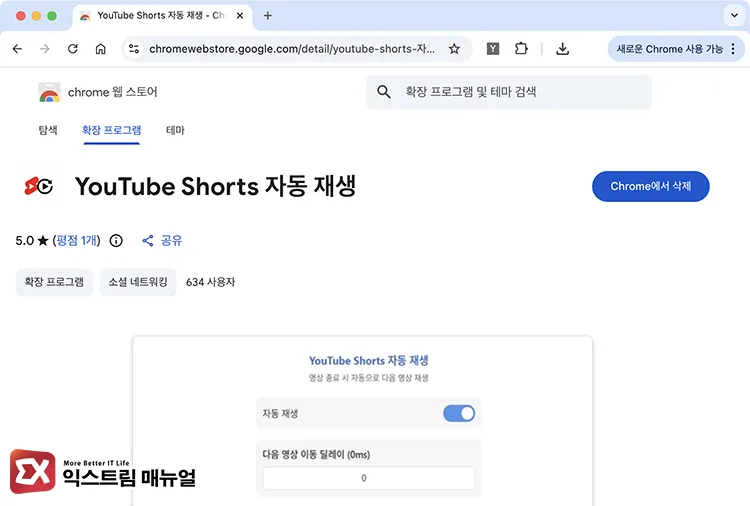The width and height of the screenshot is (750, 506).
Task: Open site information icon in address bar
Action: pos(134,49)
